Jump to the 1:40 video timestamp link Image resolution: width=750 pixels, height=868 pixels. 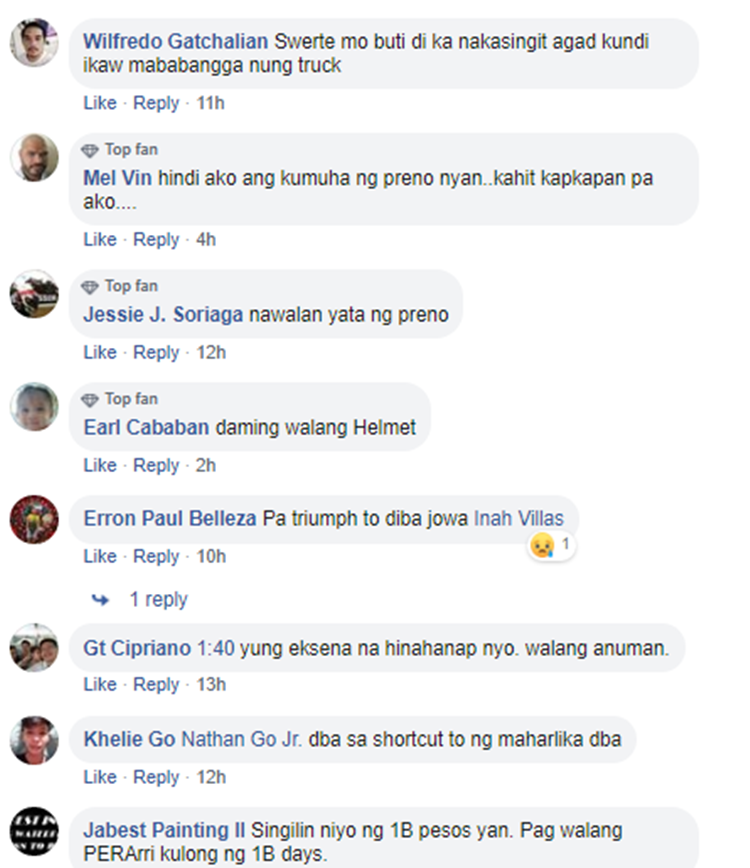click(216, 648)
